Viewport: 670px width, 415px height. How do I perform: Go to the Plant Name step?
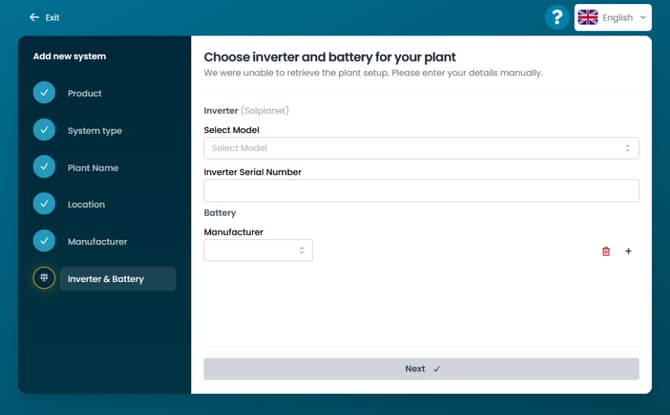click(x=93, y=168)
